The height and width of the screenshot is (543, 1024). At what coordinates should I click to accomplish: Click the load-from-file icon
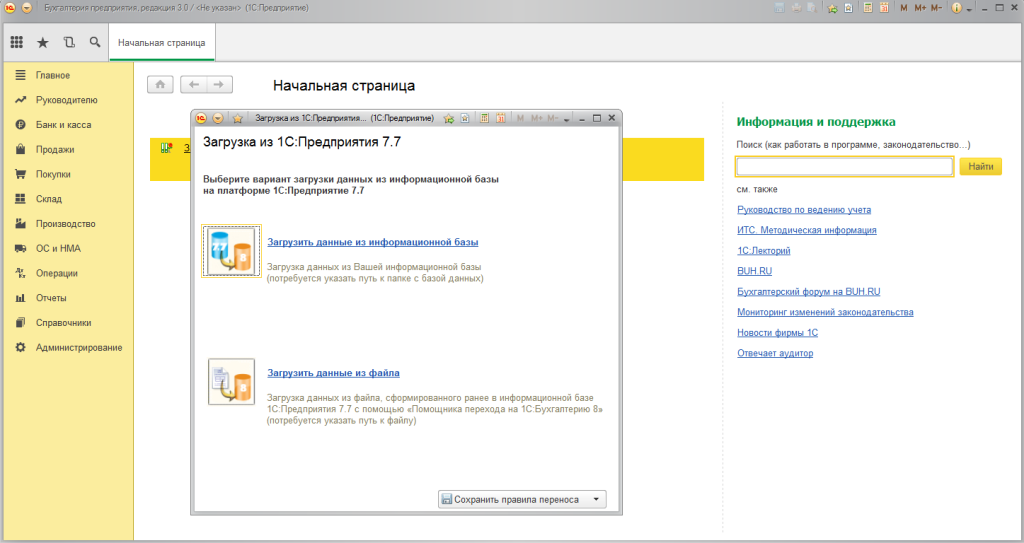(231, 382)
